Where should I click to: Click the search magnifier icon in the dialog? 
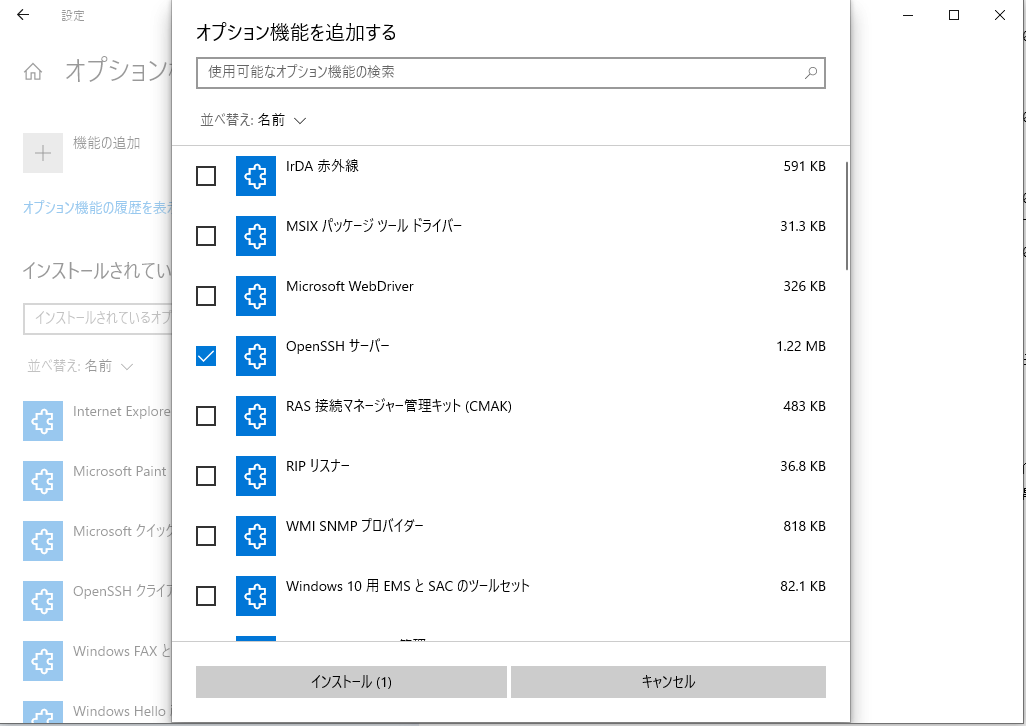point(811,73)
